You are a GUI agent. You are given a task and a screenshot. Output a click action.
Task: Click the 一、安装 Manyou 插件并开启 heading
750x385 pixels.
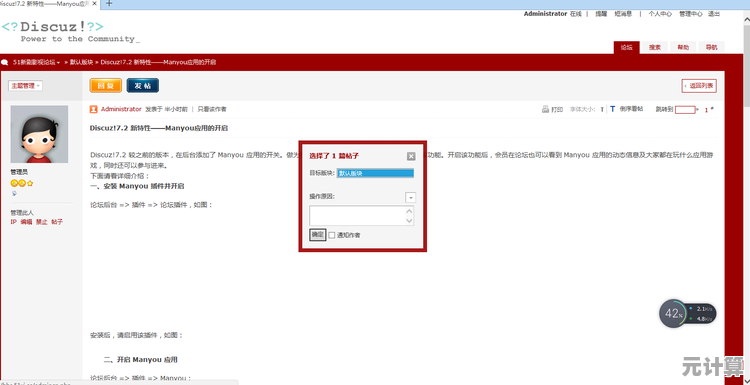tap(137, 186)
